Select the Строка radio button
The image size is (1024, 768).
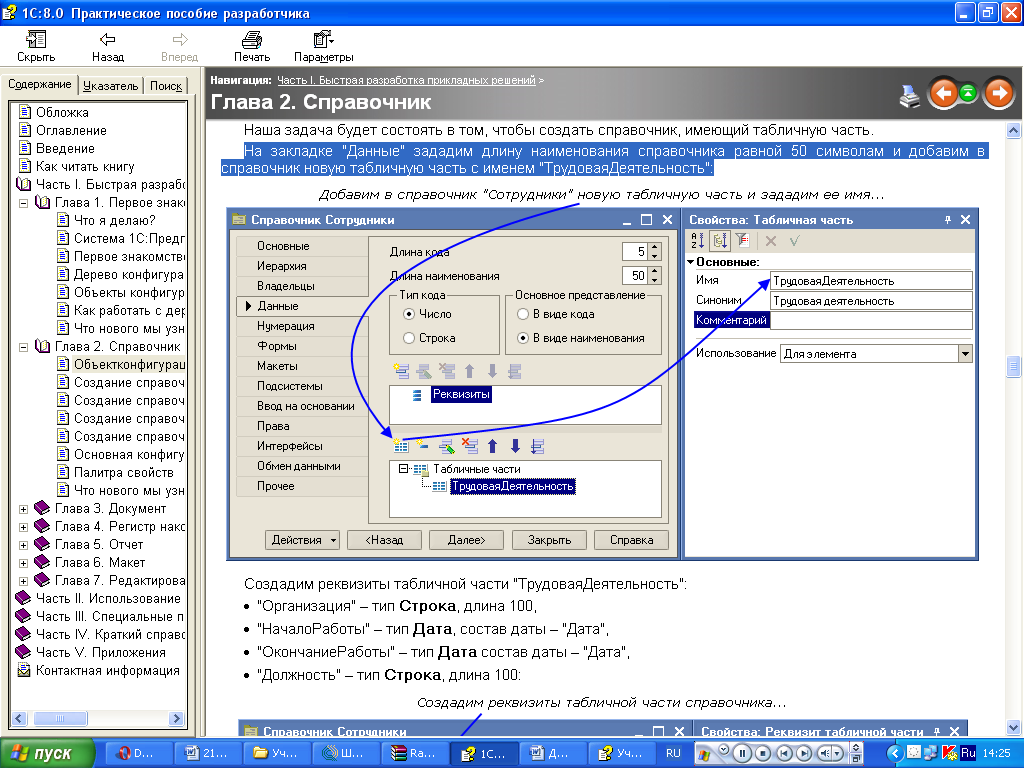(x=409, y=339)
